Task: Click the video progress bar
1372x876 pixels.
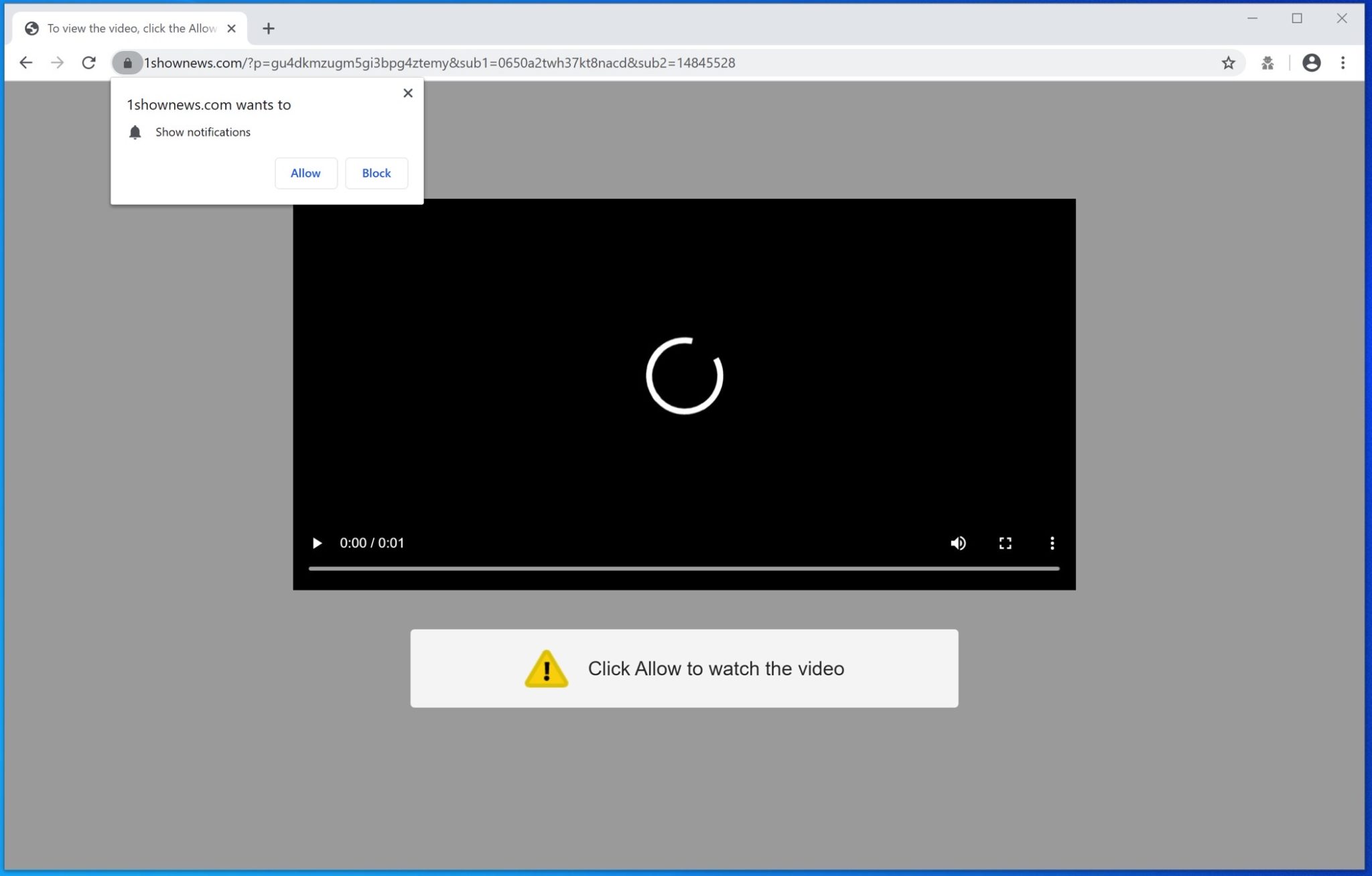Action: pyautogui.click(x=683, y=569)
